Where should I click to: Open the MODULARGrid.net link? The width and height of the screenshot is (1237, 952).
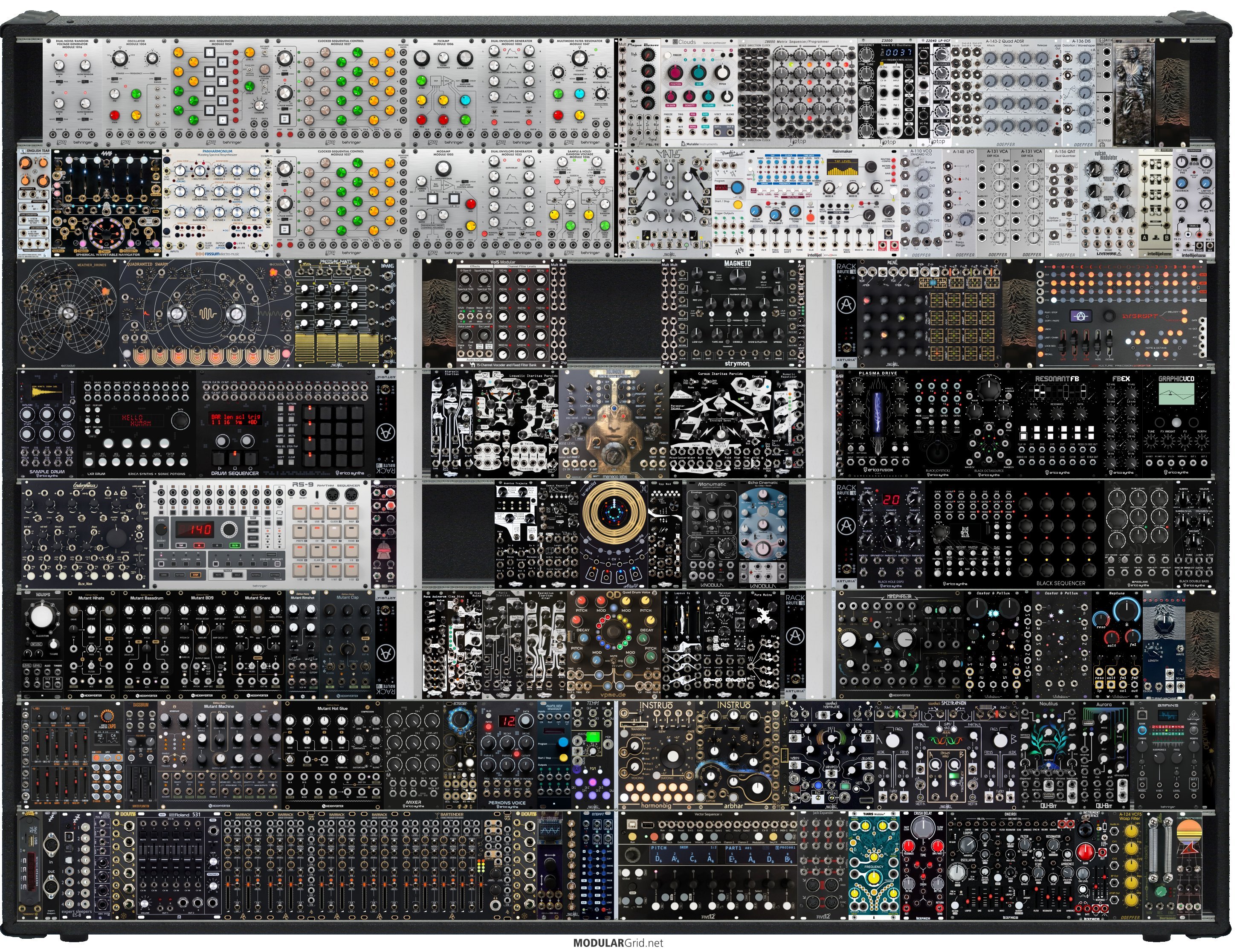[618, 943]
